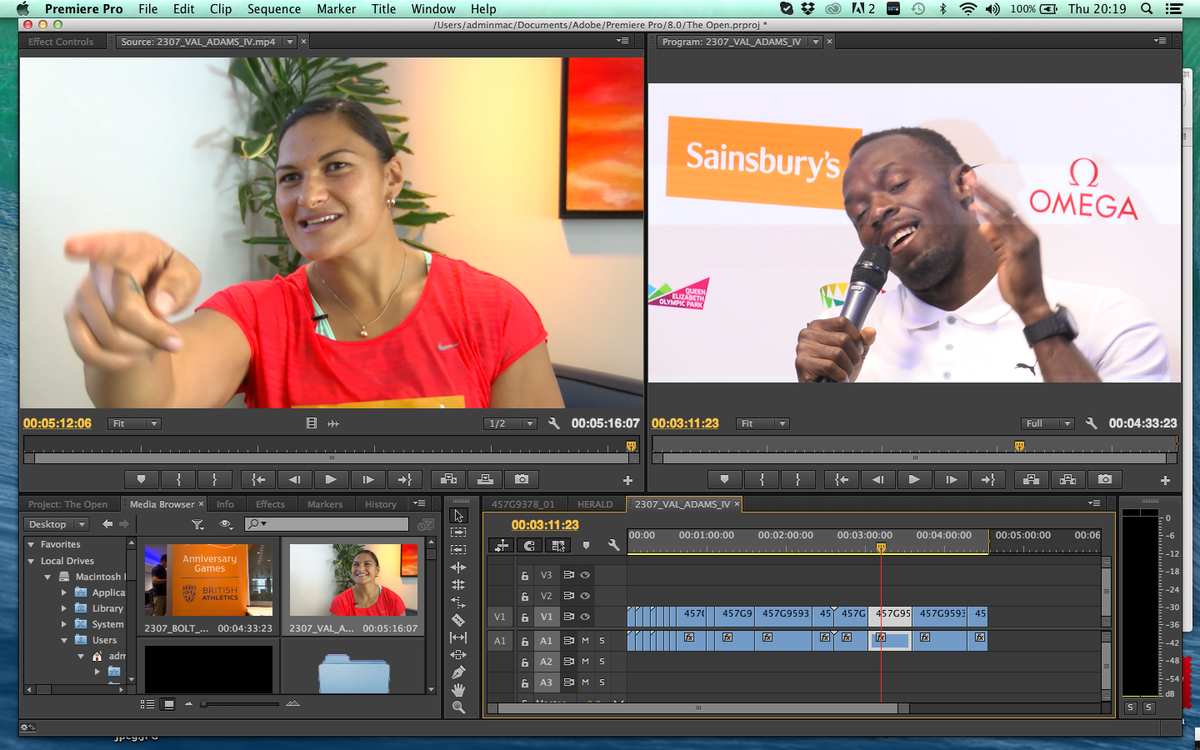The height and width of the screenshot is (750, 1200).
Task: Click the Media Browser search field
Action: click(x=327, y=524)
